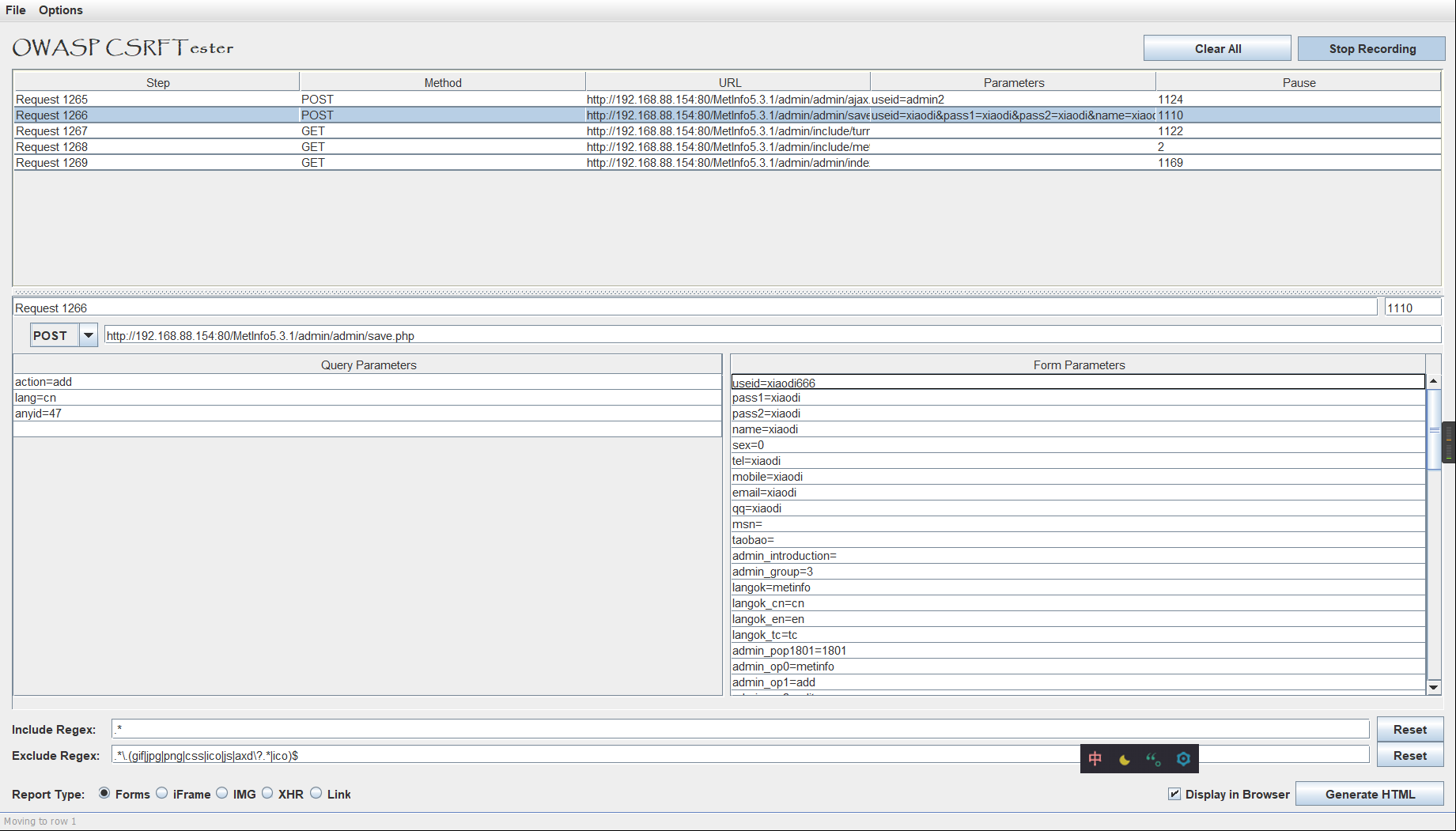1456x831 pixels.
Task: Select the 'msn=' form parameter
Action: [x=1078, y=524]
